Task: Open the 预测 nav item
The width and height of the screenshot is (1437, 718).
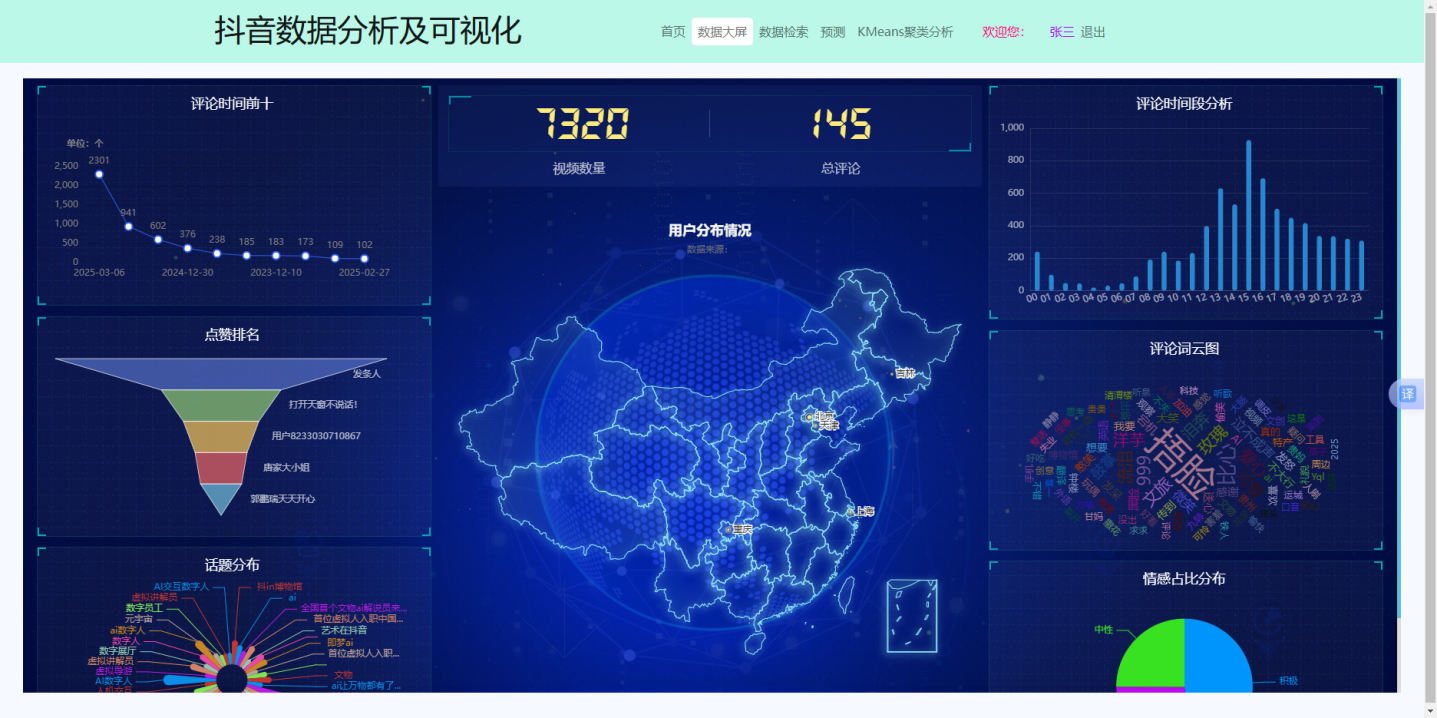Action: point(833,32)
